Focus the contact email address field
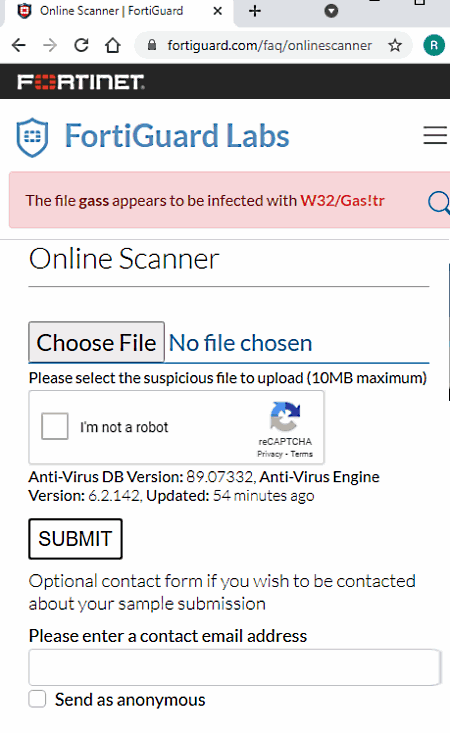Viewport: 450px width, 733px height. click(234, 667)
